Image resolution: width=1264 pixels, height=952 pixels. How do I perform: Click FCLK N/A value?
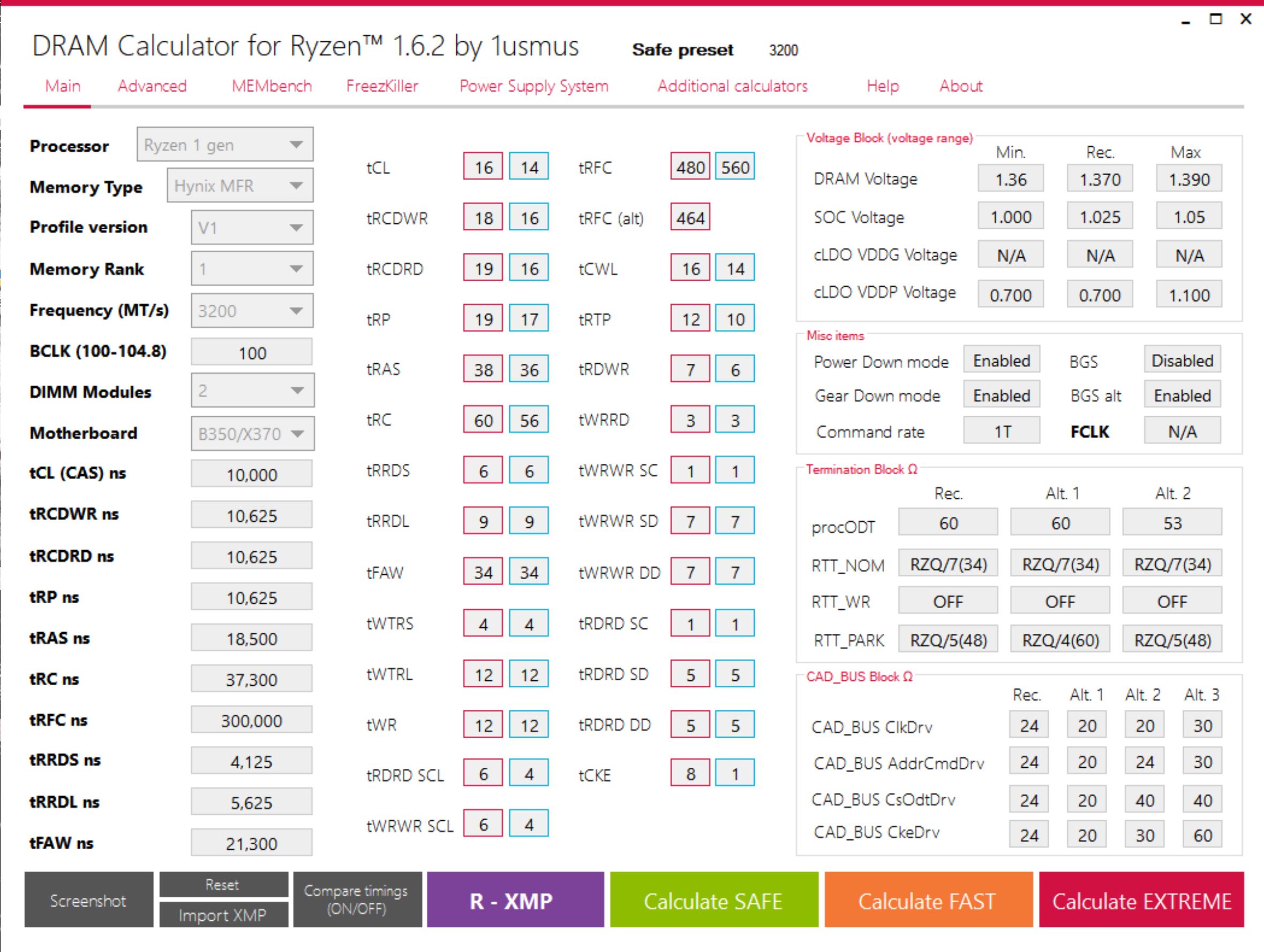[x=1182, y=430]
